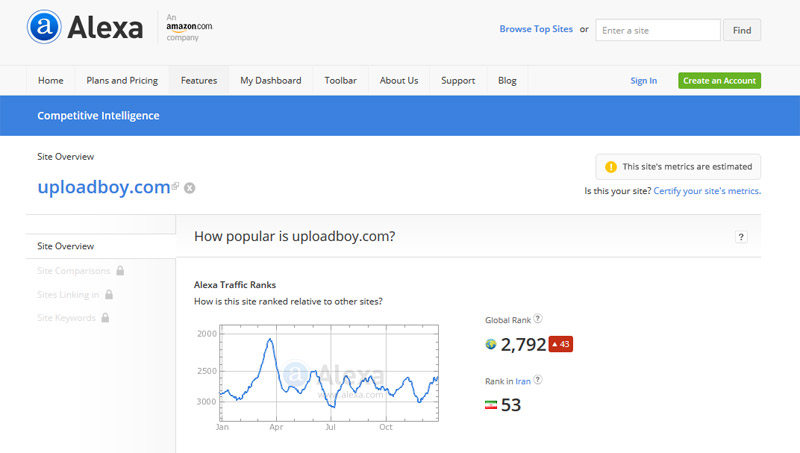The width and height of the screenshot is (800, 453).
Task: Click 'This site's metrics are estimated' notice
Action: [678, 167]
